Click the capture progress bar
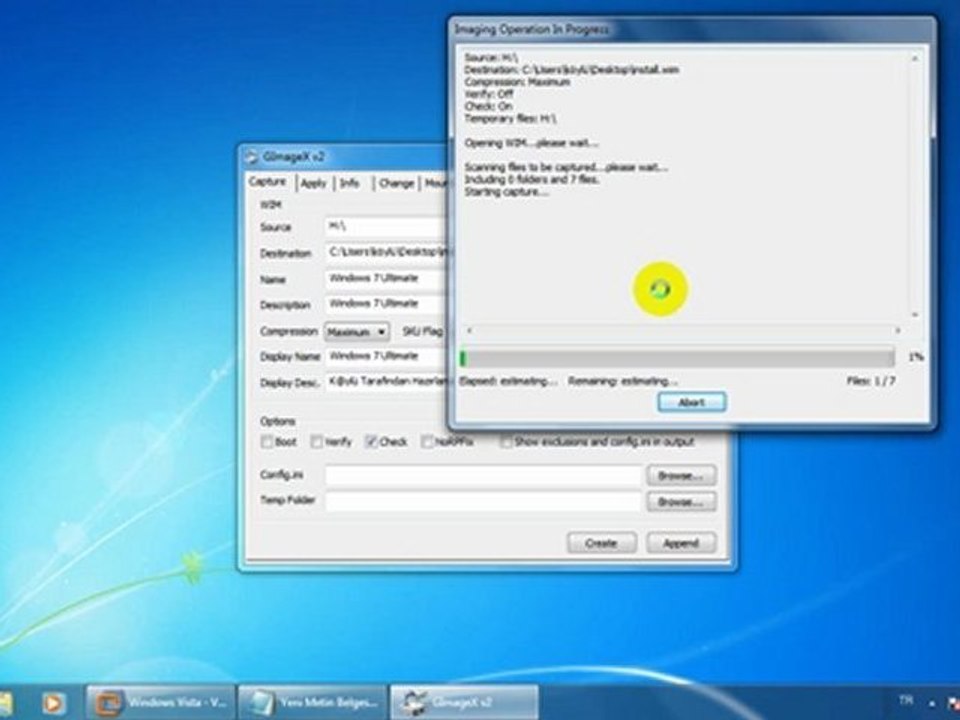Screen dimensions: 960x720 click(x=677, y=358)
